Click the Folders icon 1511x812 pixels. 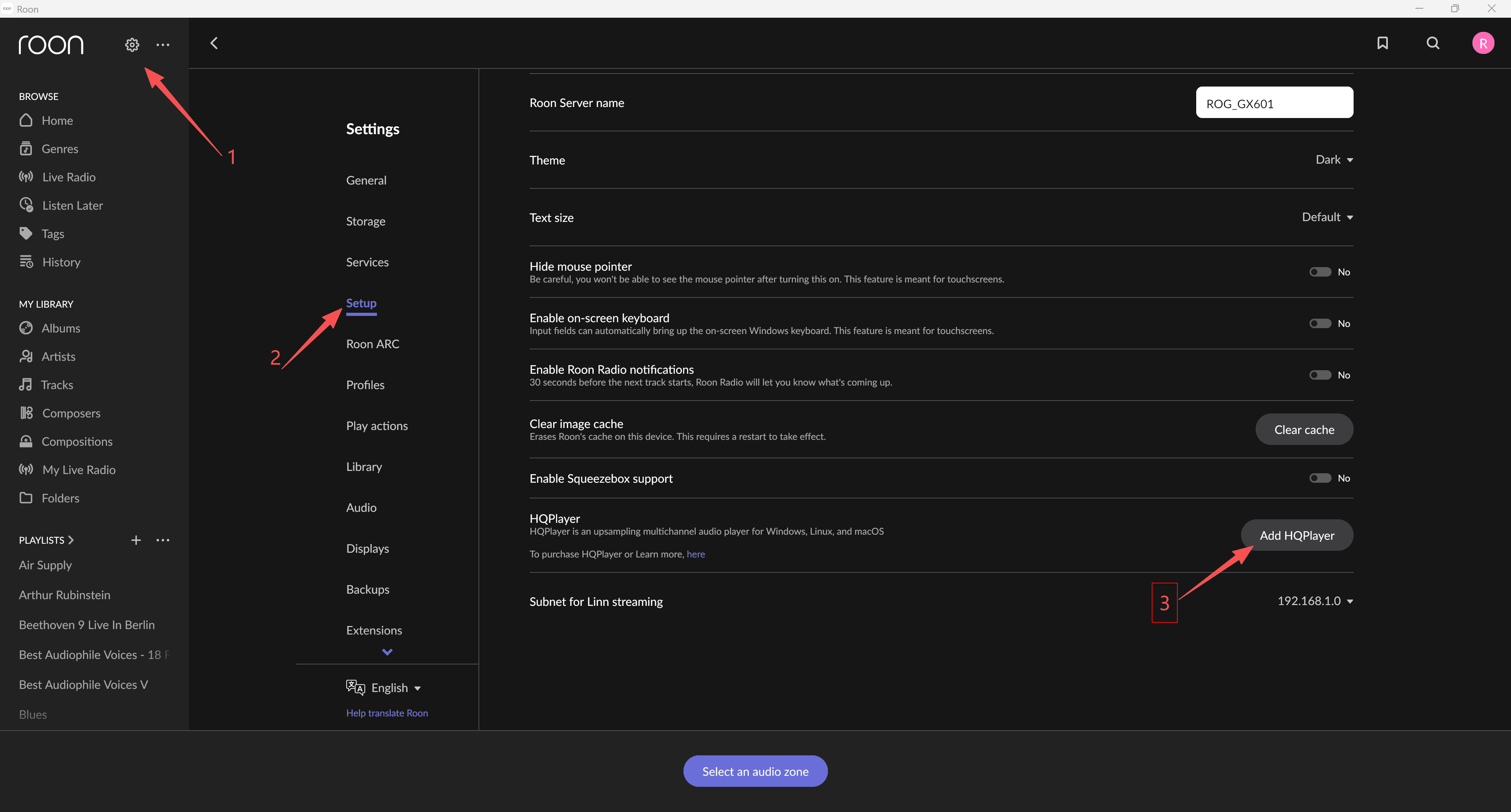click(x=26, y=498)
